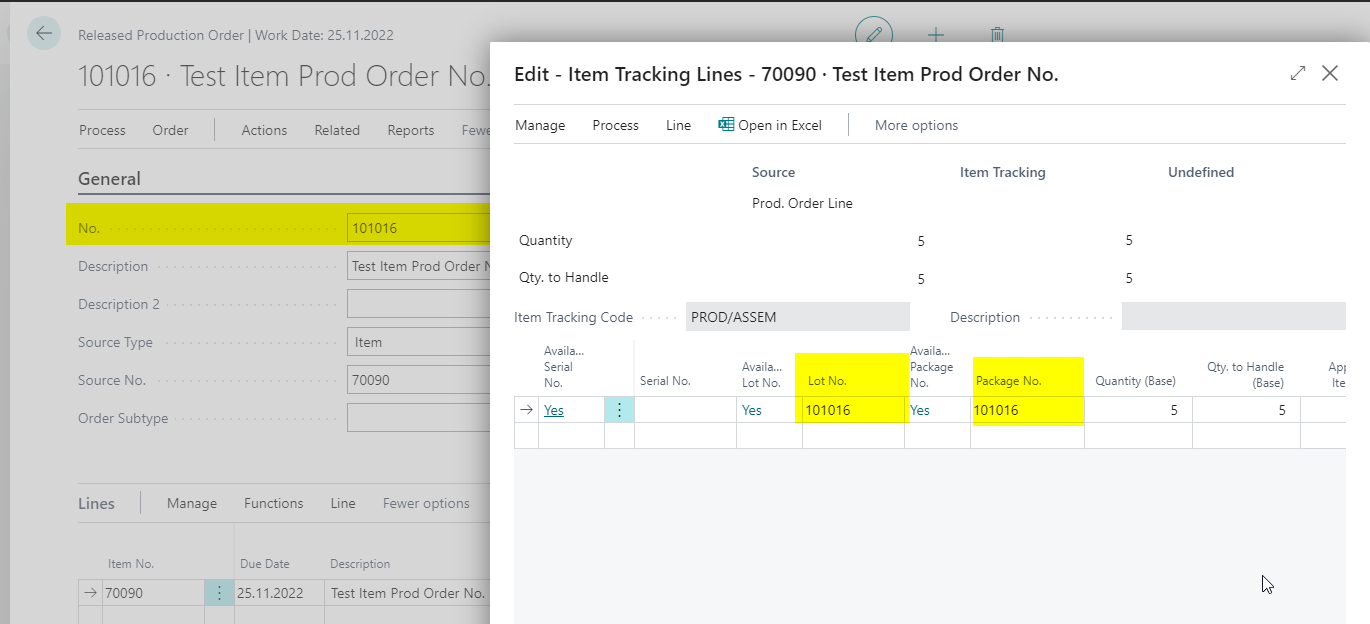Open the three-dot menu beside item 70090

coord(219,593)
